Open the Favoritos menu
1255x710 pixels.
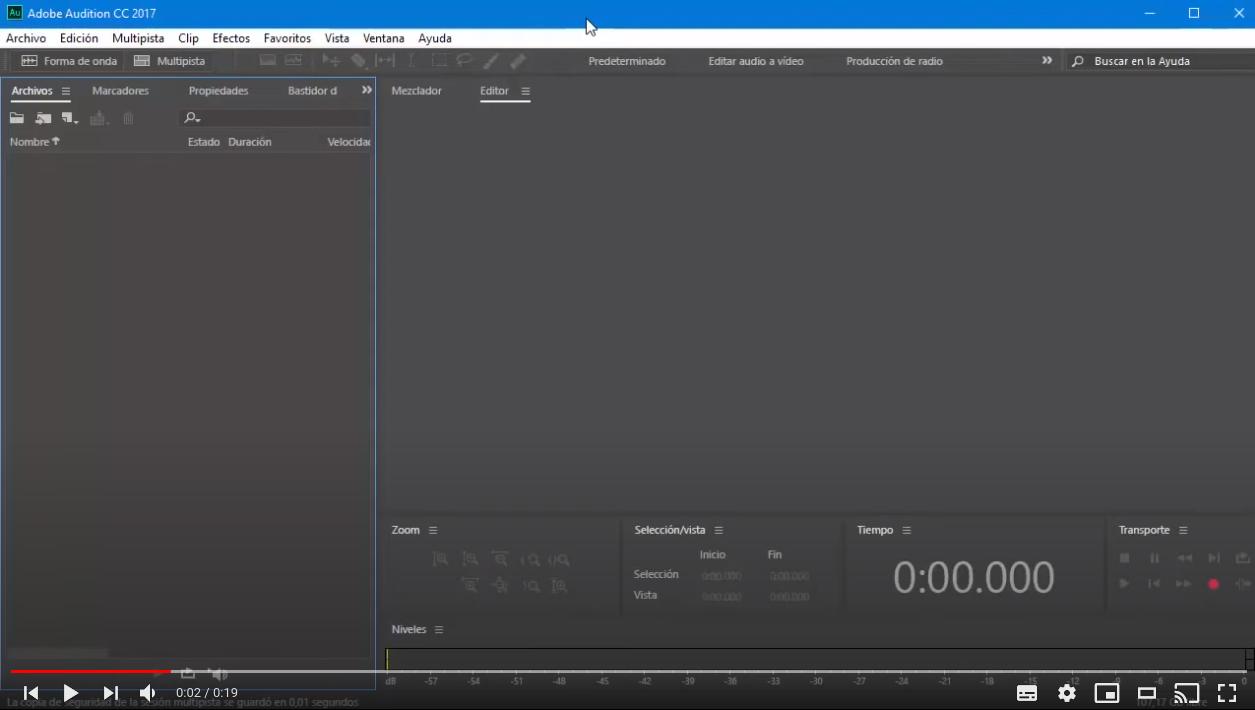pyautogui.click(x=287, y=38)
